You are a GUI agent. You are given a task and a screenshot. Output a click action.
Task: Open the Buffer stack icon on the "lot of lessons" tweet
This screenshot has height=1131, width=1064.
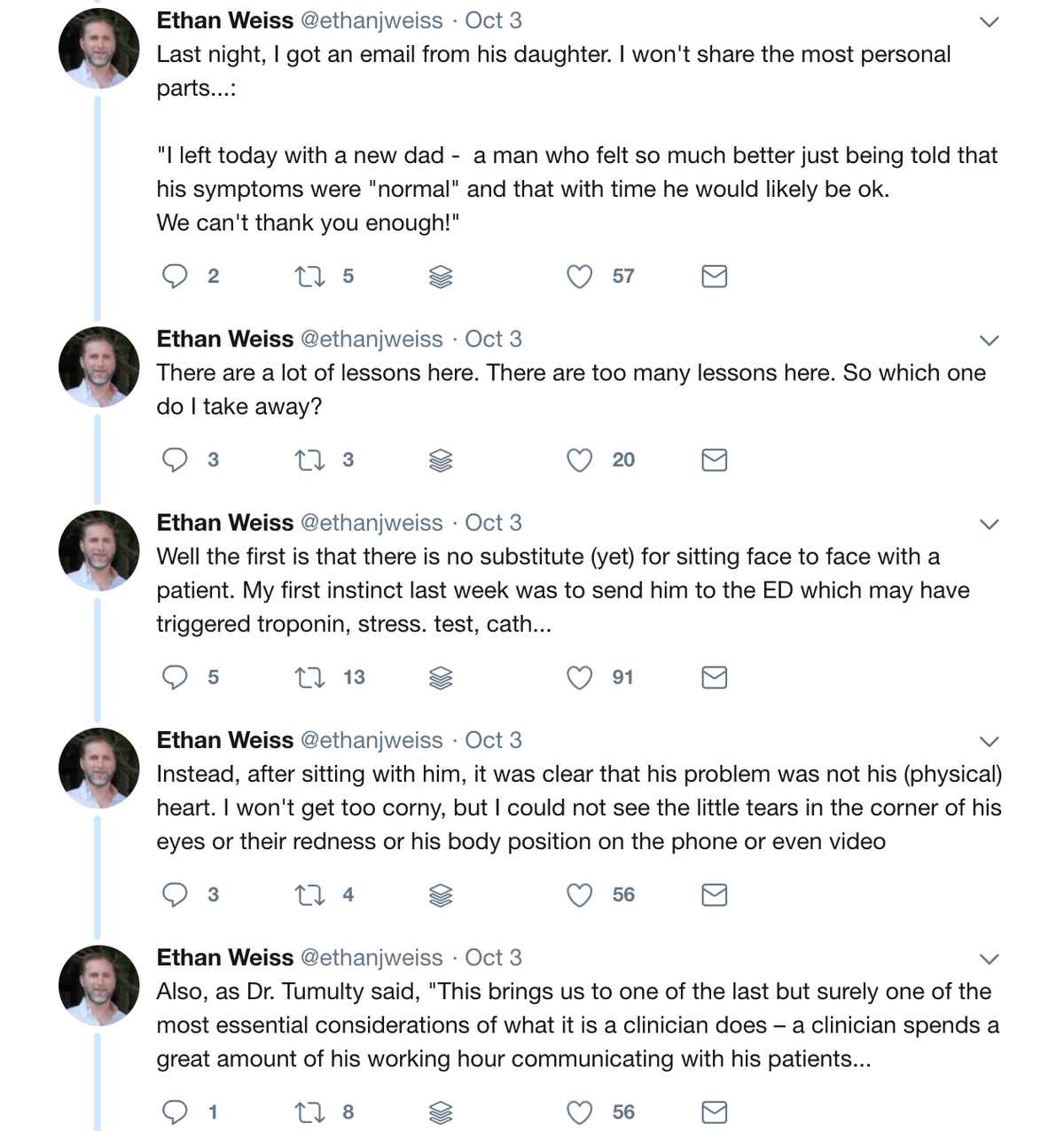pyautogui.click(x=441, y=460)
